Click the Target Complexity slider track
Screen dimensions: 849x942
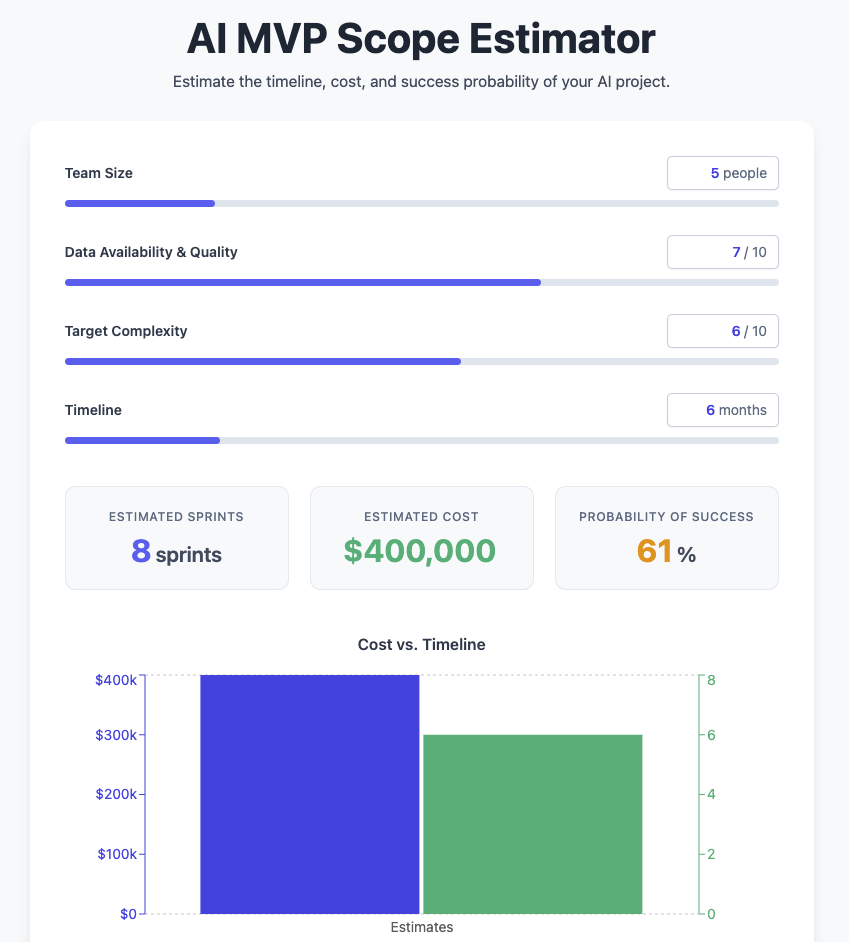421,361
